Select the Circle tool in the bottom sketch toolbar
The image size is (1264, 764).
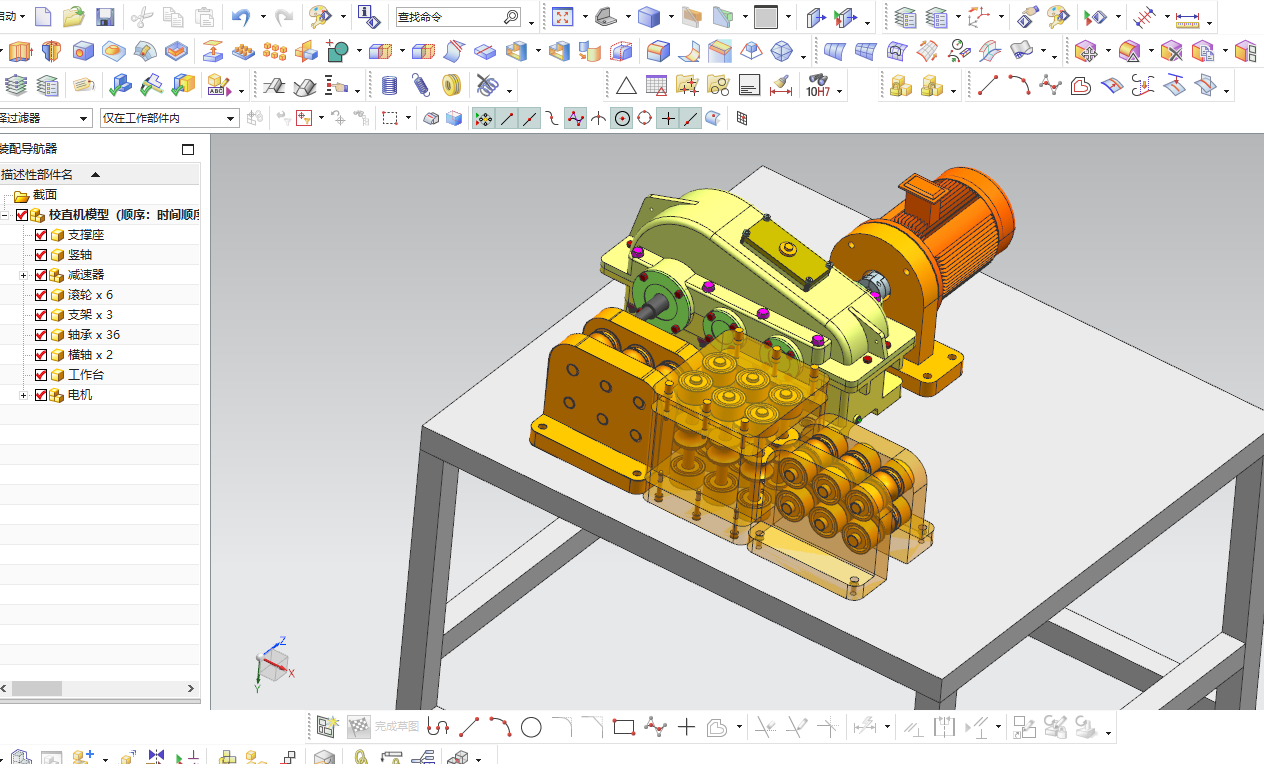tap(531, 727)
